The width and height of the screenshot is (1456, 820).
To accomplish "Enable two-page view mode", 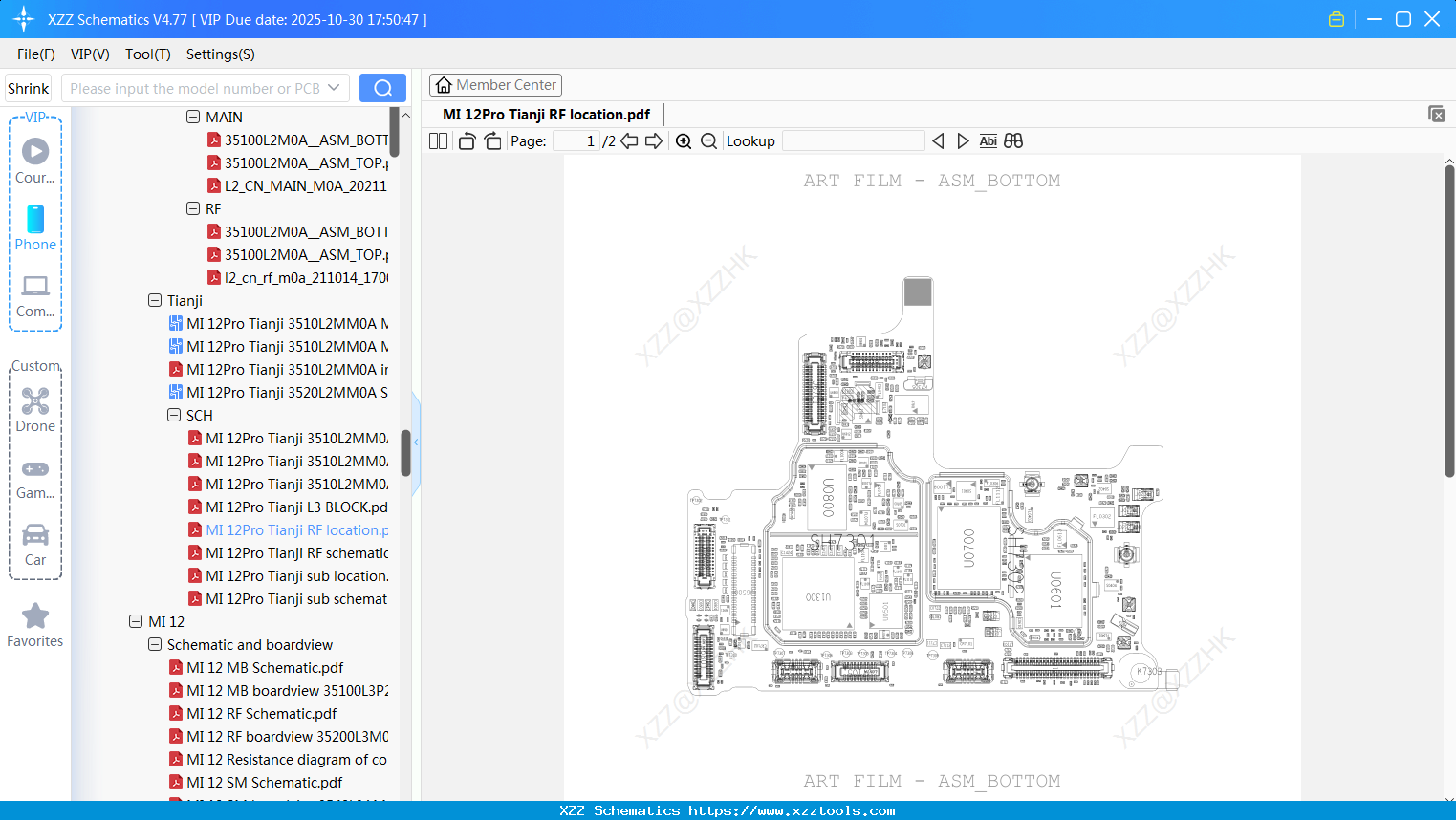I will coord(437,140).
